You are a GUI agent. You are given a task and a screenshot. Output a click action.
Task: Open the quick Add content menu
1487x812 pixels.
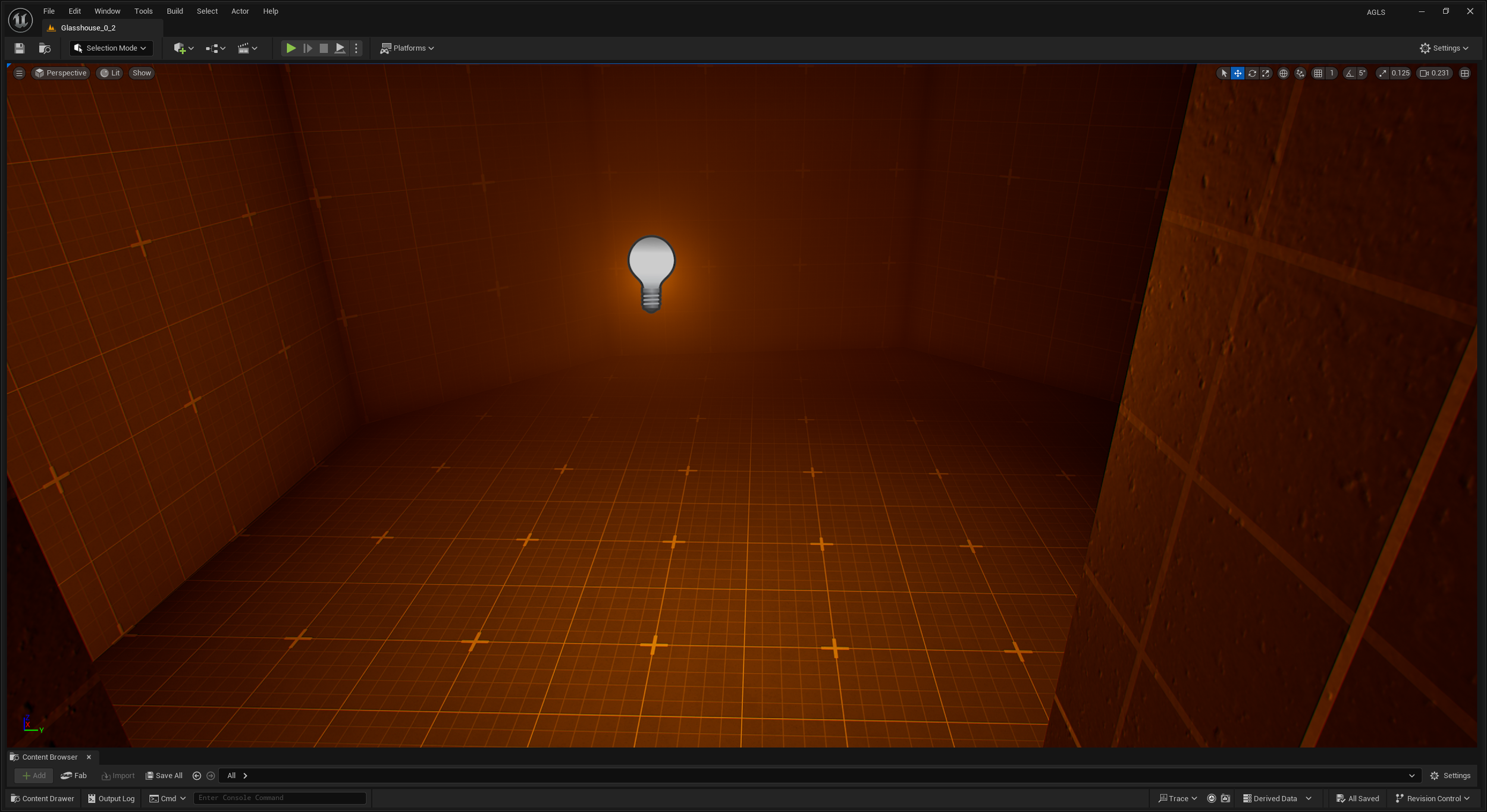[183, 48]
